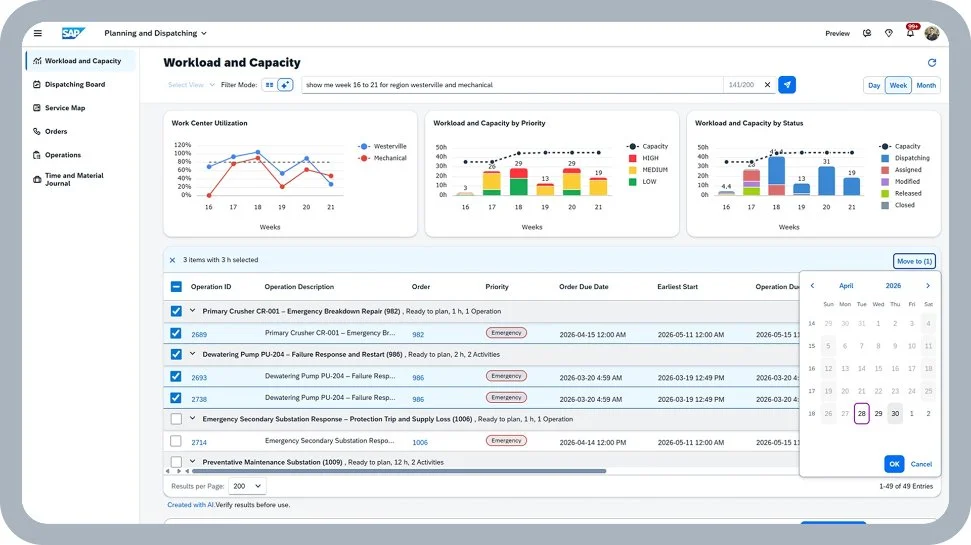This screenshot has height=545, width=971.
Task: Send the AI filter query
Action: click(786, 85)
